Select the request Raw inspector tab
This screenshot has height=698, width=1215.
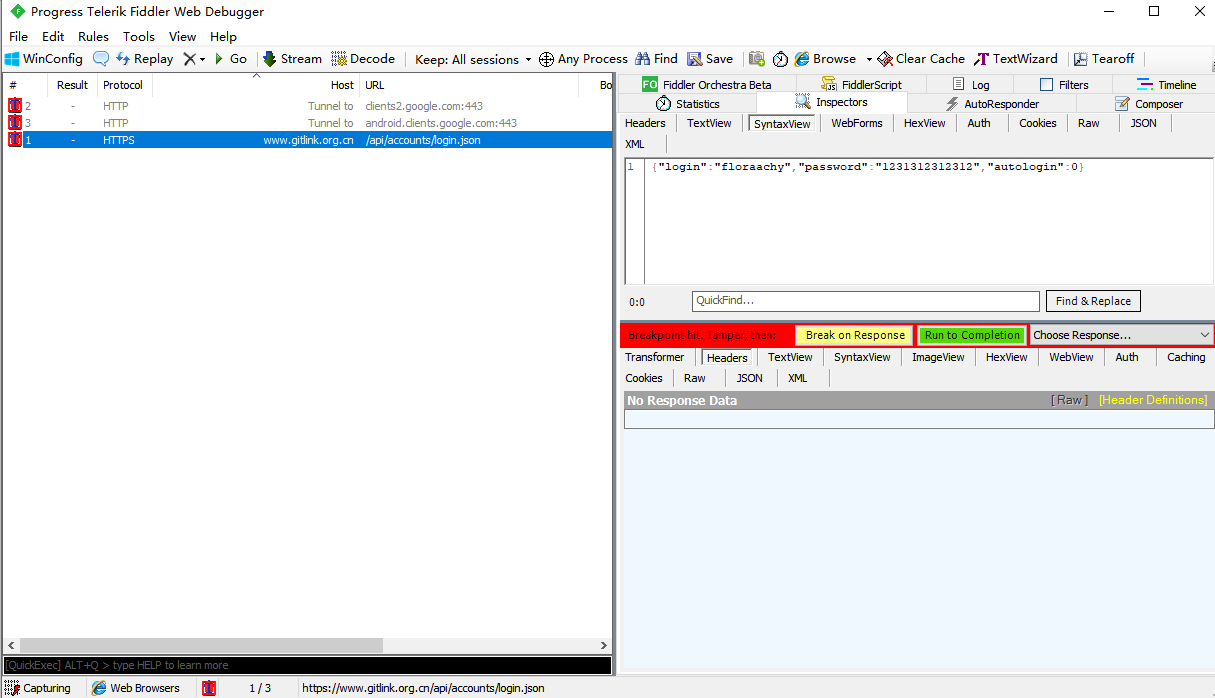[x=1089, y=123]
